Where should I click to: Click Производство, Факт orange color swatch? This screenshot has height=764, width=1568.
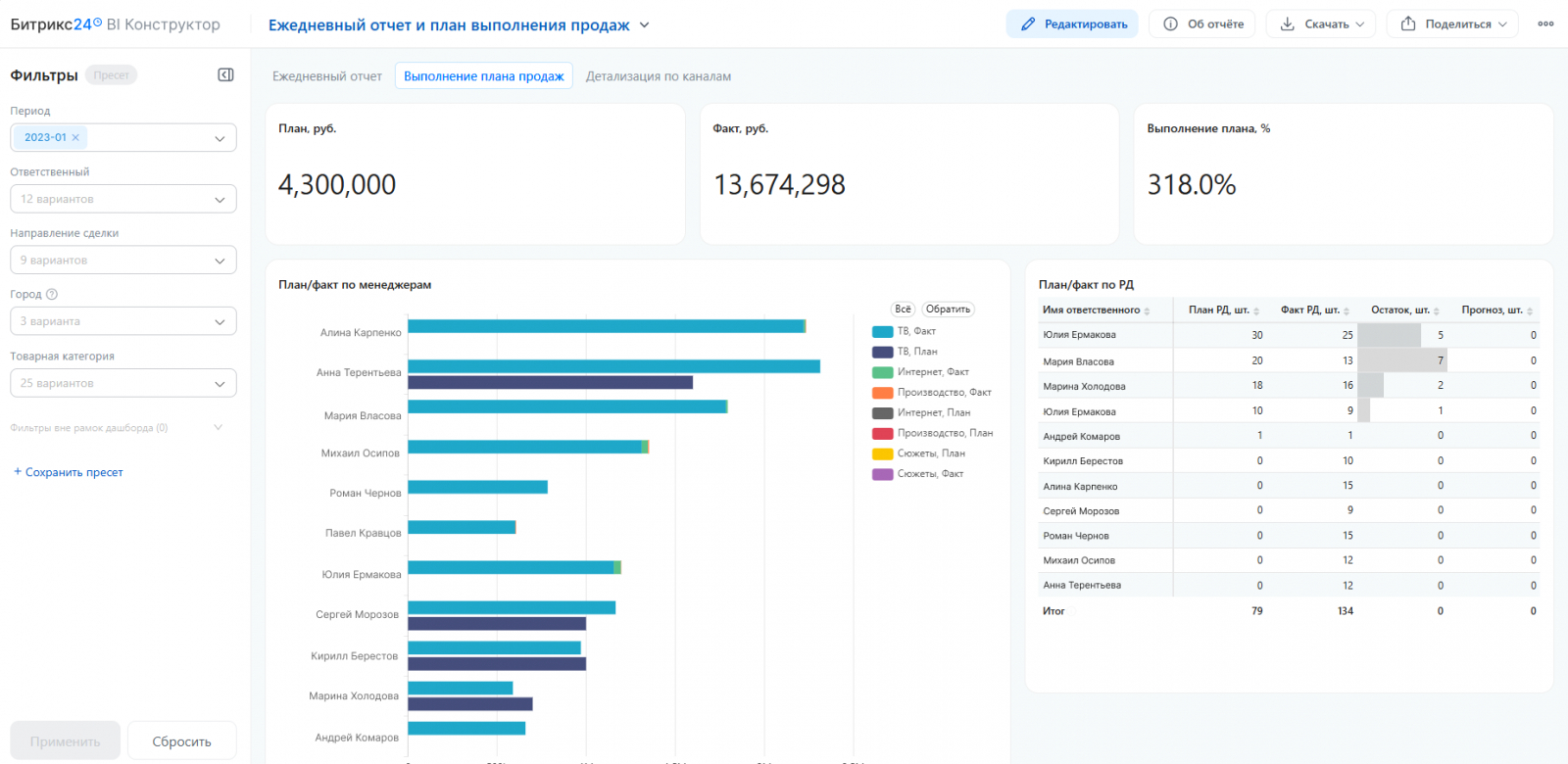[882, 393]
